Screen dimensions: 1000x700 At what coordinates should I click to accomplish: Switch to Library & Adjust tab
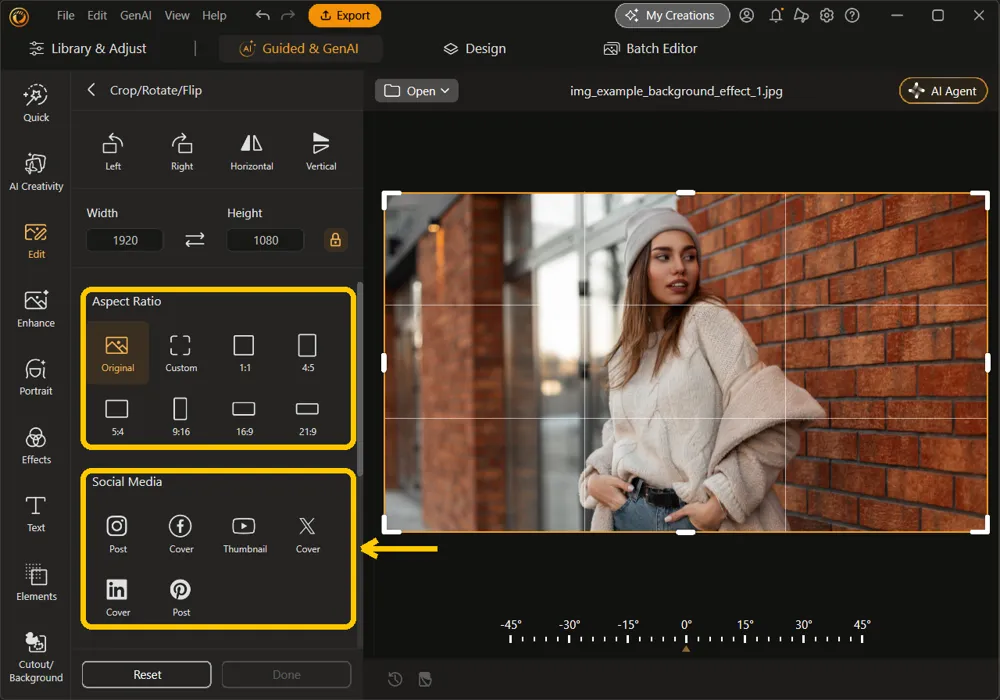(x=87, y=48)
